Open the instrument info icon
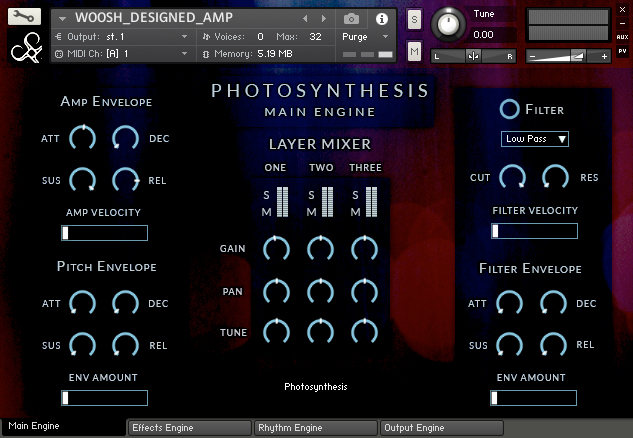The height and width of the screenshot is (438, 633). pyautogui.click(x=381, y=19)
